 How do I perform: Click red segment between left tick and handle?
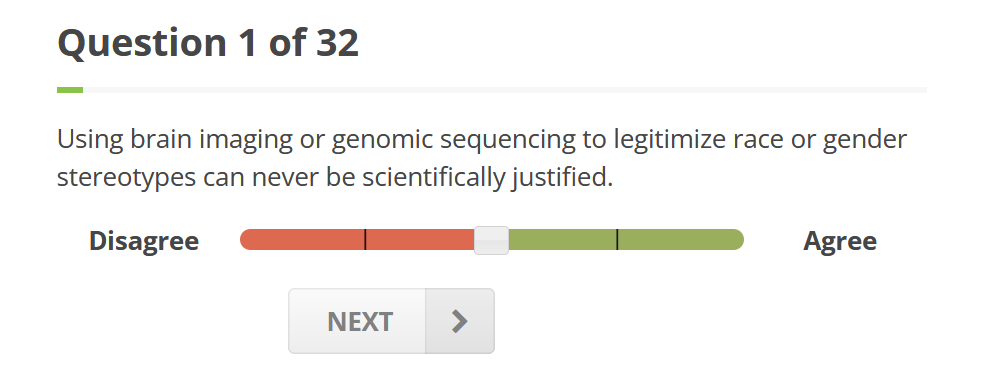420,240
